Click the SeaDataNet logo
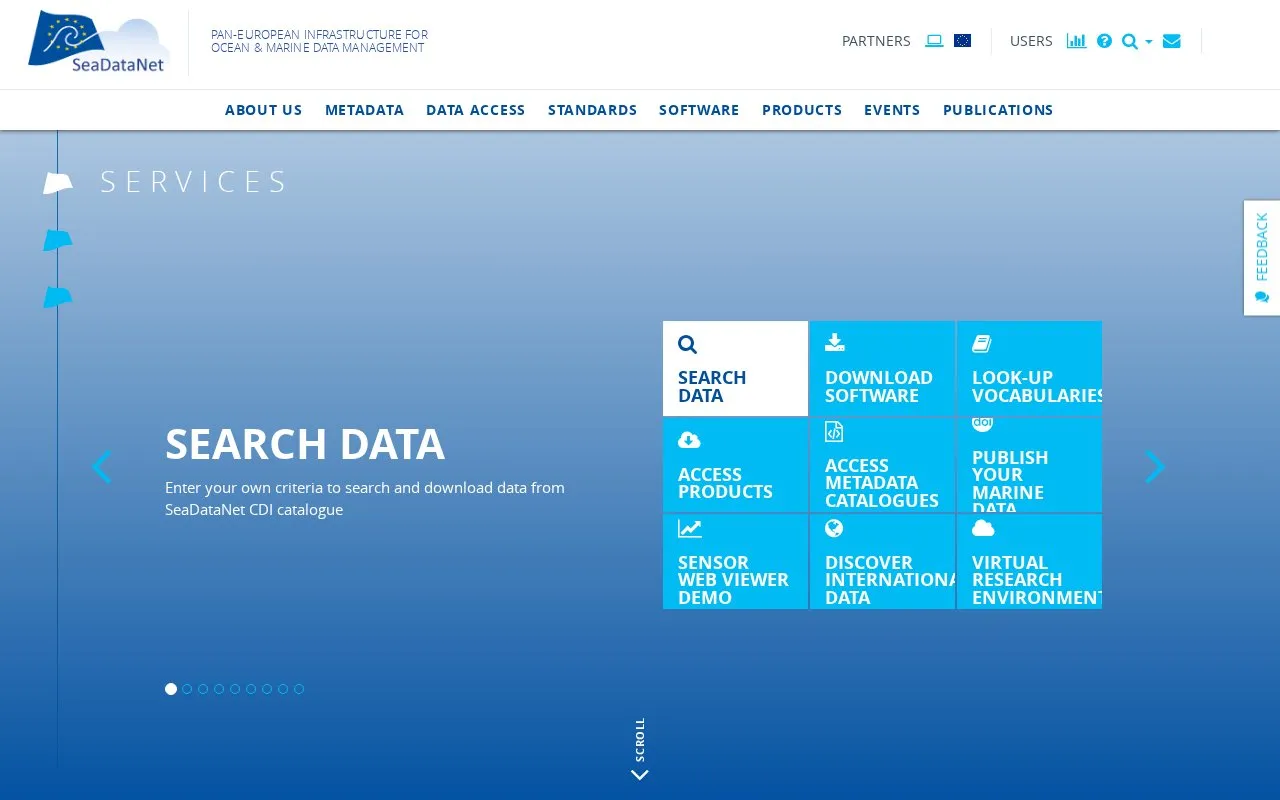 click(x=99, y=43)
